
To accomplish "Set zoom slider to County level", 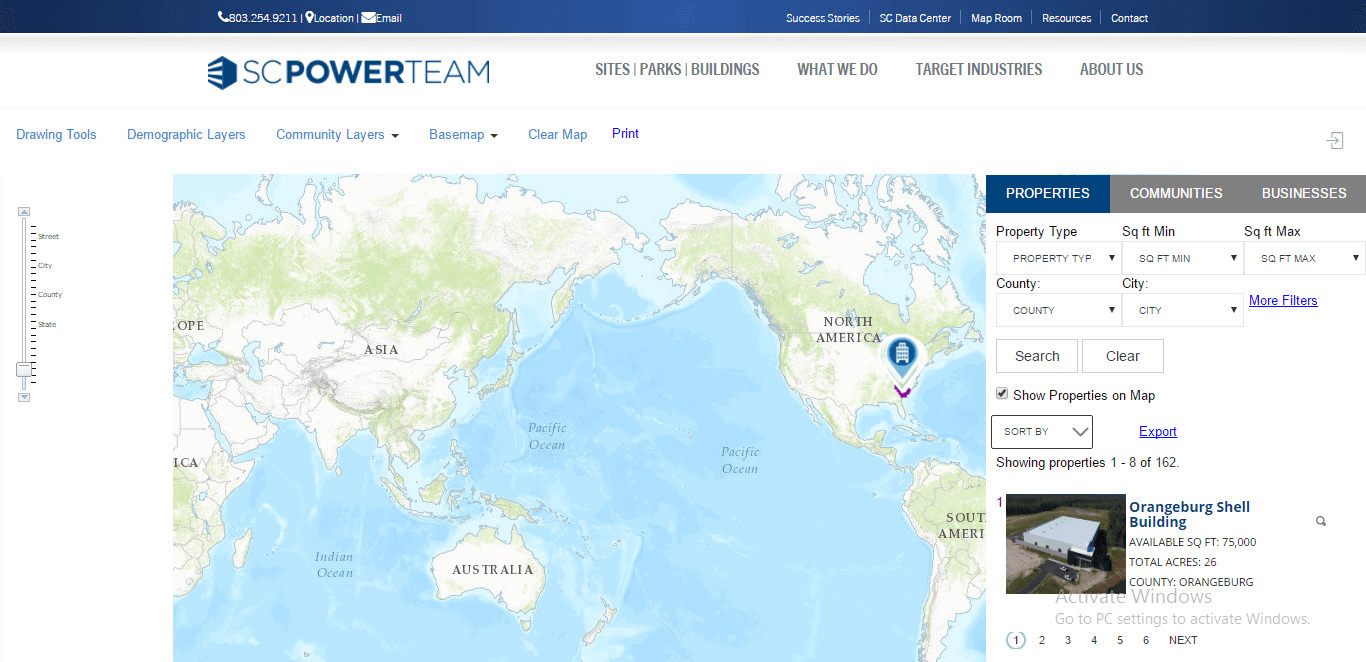I will pos(50,295).
